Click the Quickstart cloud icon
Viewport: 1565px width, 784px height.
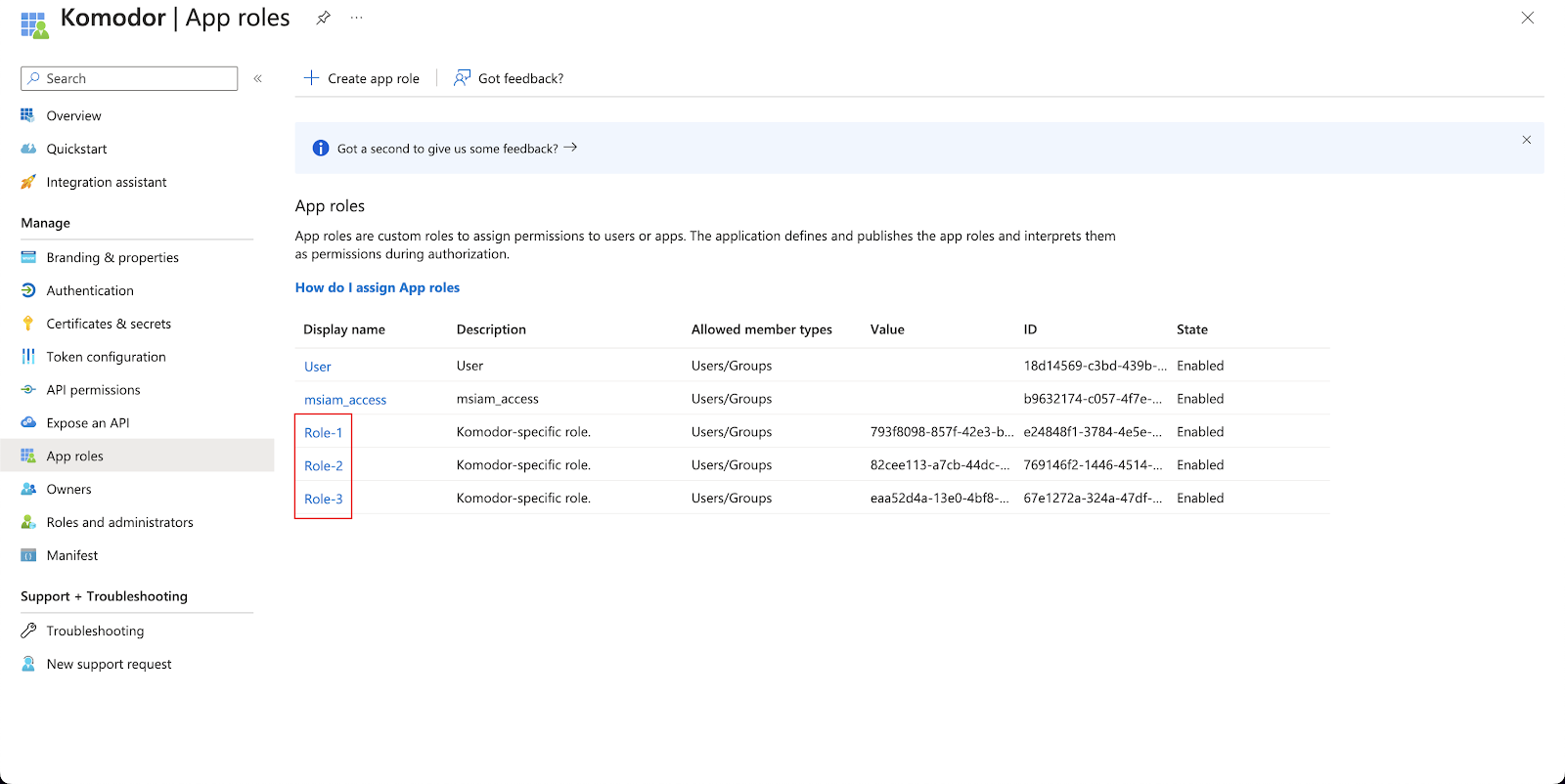point(28,149)
